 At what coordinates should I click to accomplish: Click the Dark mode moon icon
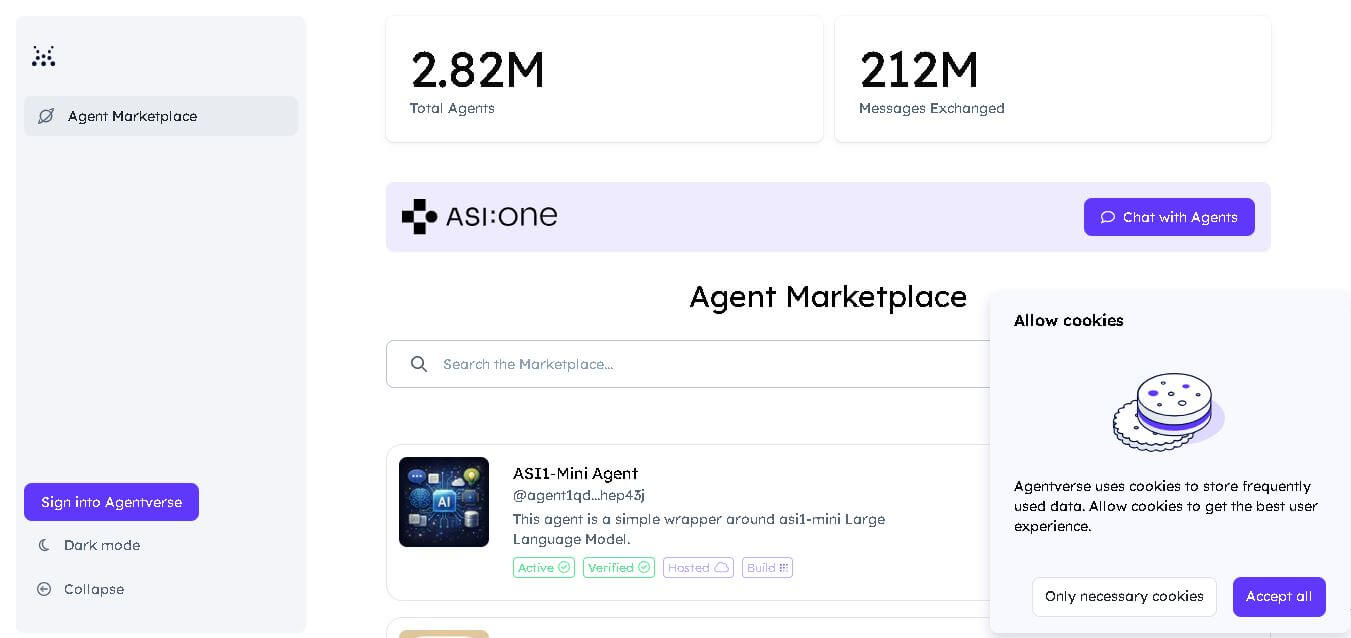44,545
